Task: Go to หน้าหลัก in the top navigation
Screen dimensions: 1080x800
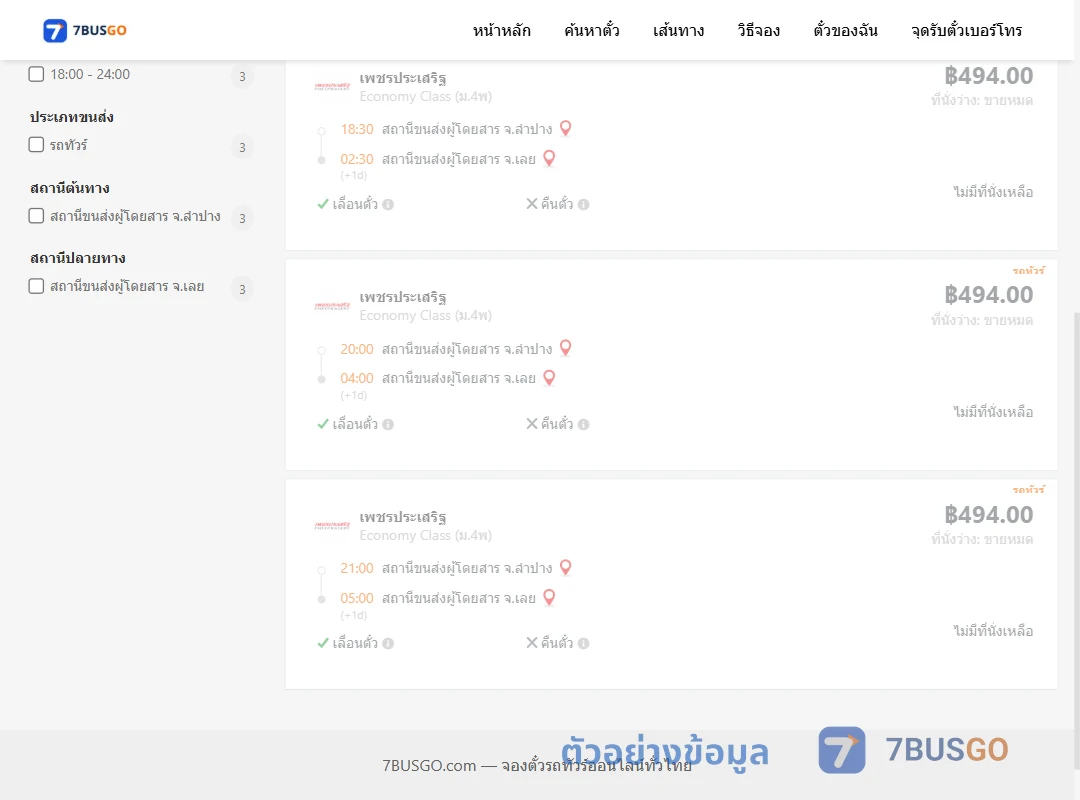Action: point(501,30)
